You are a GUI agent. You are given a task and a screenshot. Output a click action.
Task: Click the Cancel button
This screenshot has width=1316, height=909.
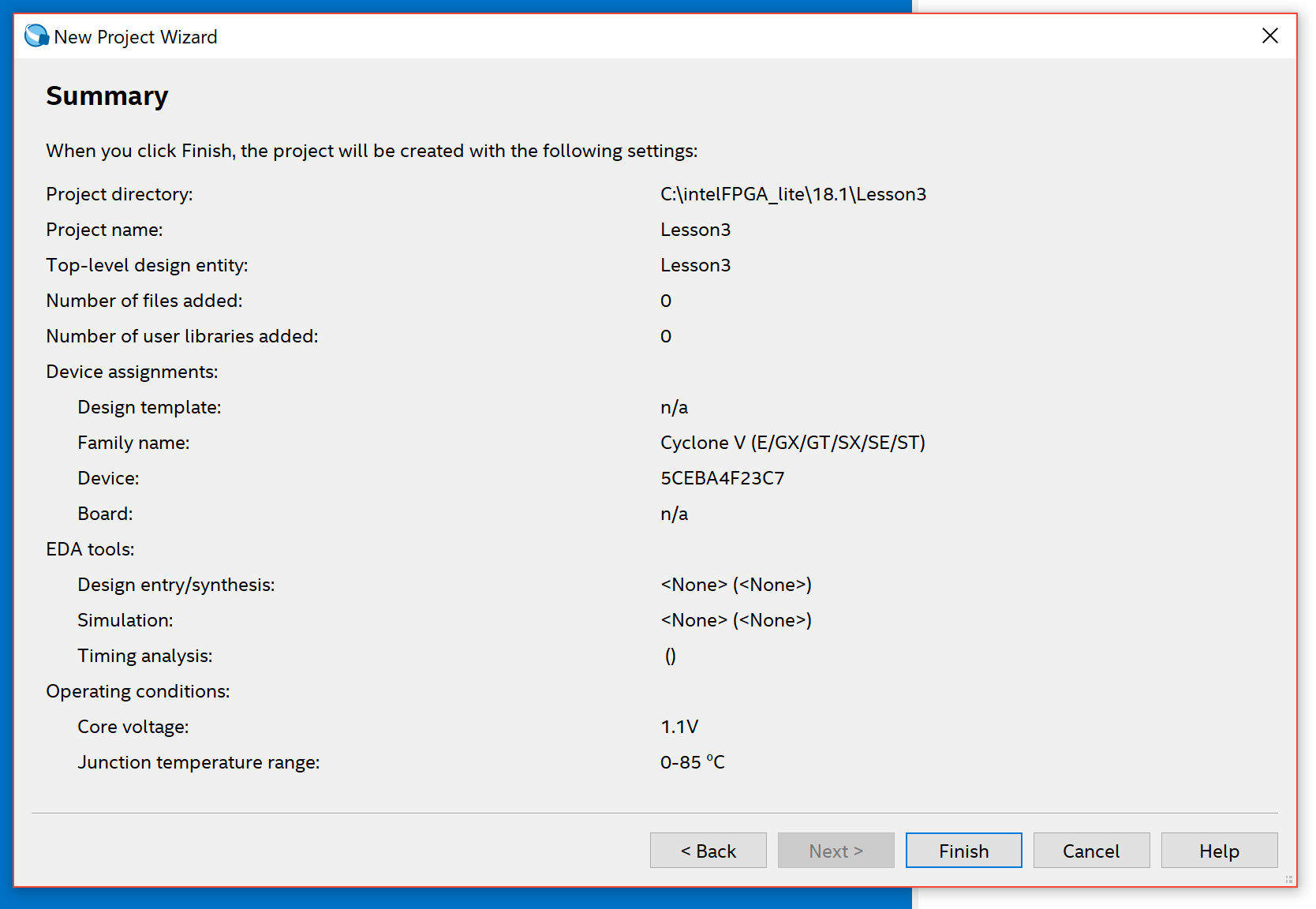pos(1091,851)
